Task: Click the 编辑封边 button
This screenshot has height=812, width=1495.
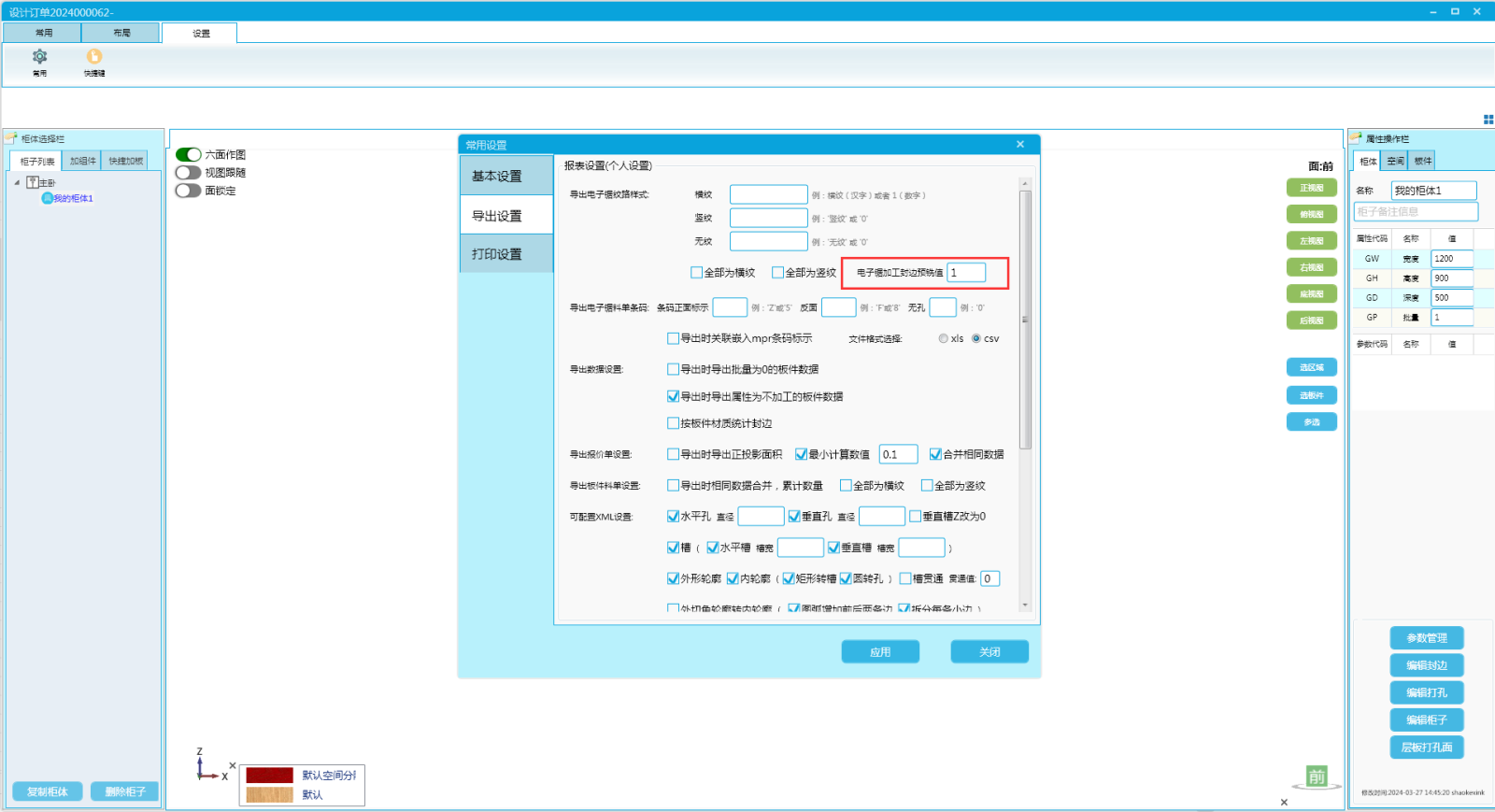Action: point(1427,665)
